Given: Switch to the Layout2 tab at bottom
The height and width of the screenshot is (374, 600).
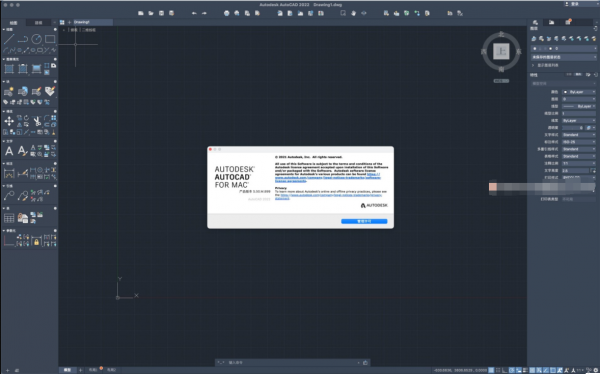Looking at the screenshot, I should tap(111, 370).
